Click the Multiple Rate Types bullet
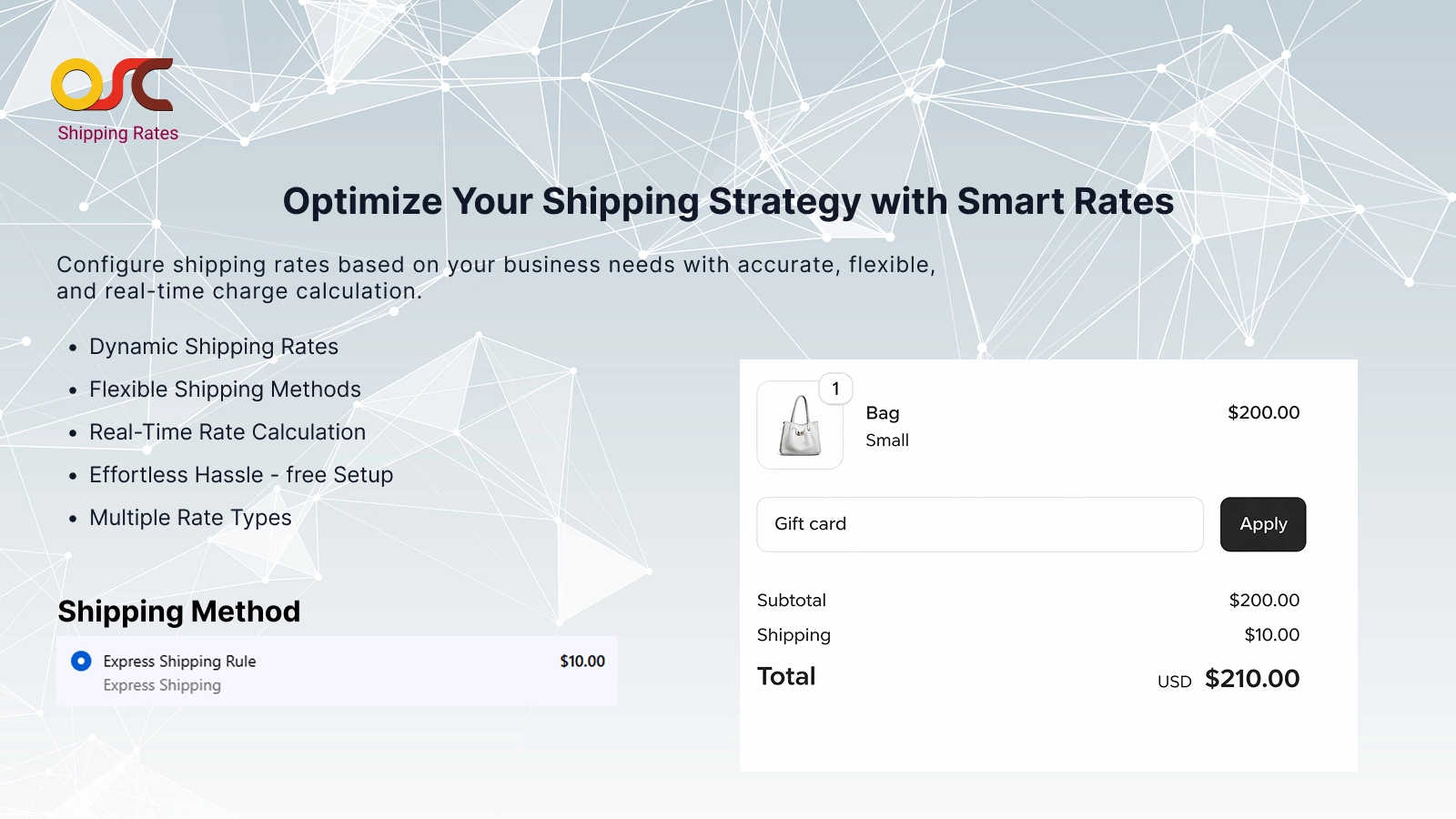Viewport: 1456px width, 819px height. coord(190,518)
